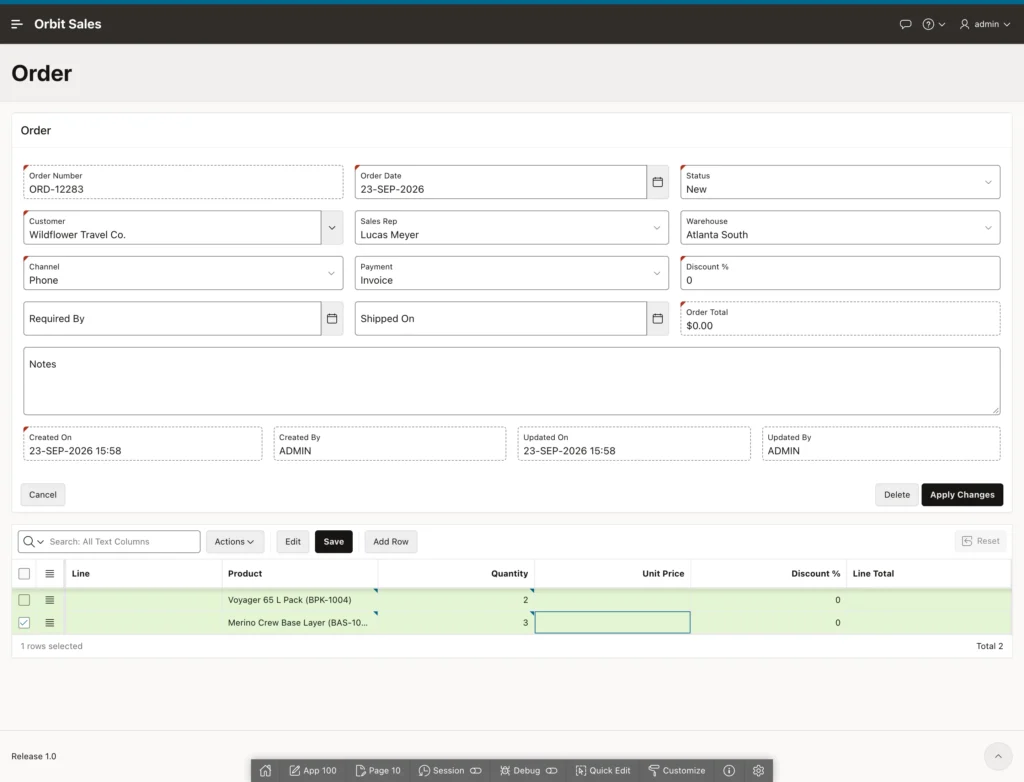Add a new row to the grid
The width and height of the screenshot is (1024, 782).
(x=391, y=542)
